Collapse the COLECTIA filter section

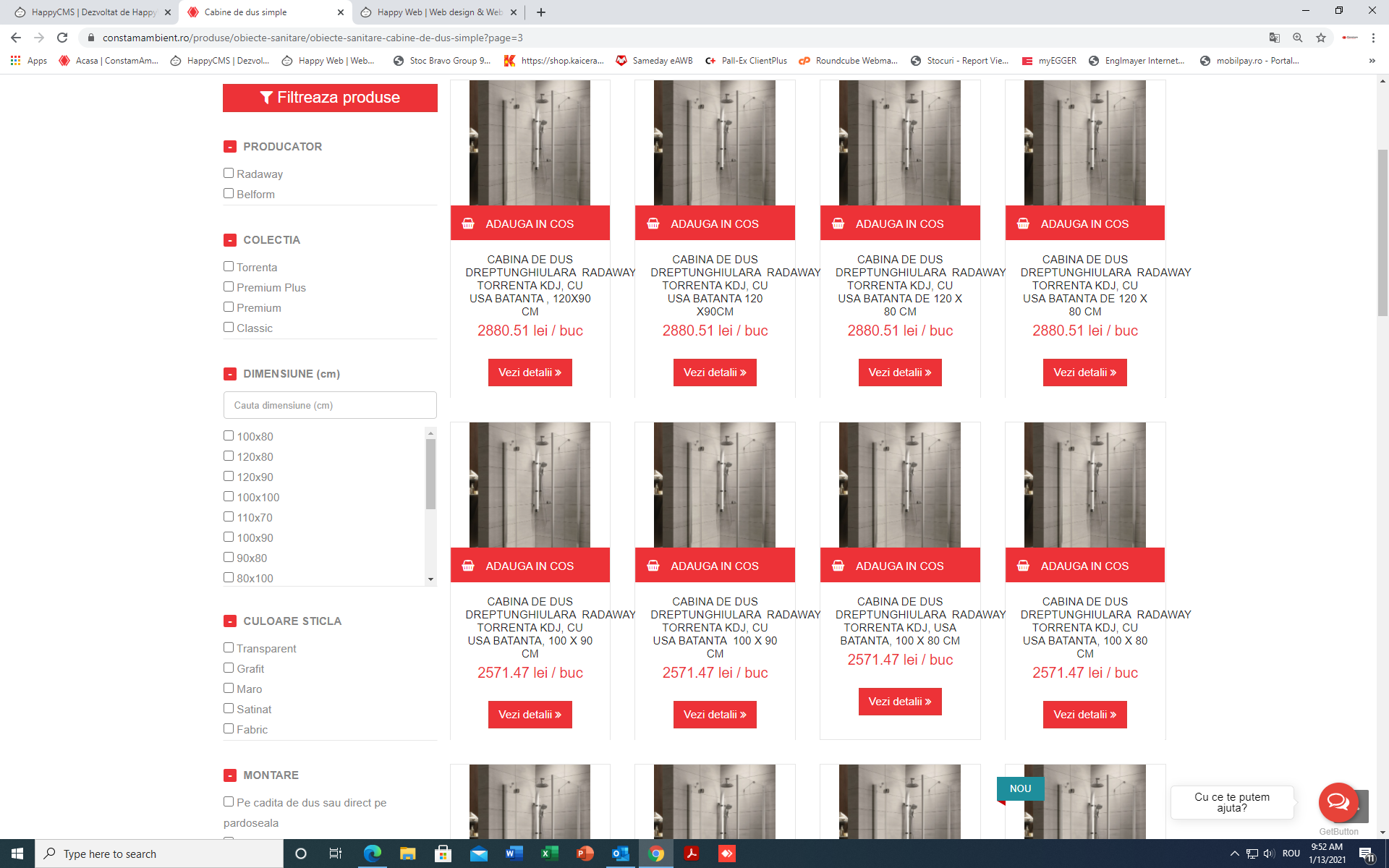pyautogui.click(x=230, y=240)
